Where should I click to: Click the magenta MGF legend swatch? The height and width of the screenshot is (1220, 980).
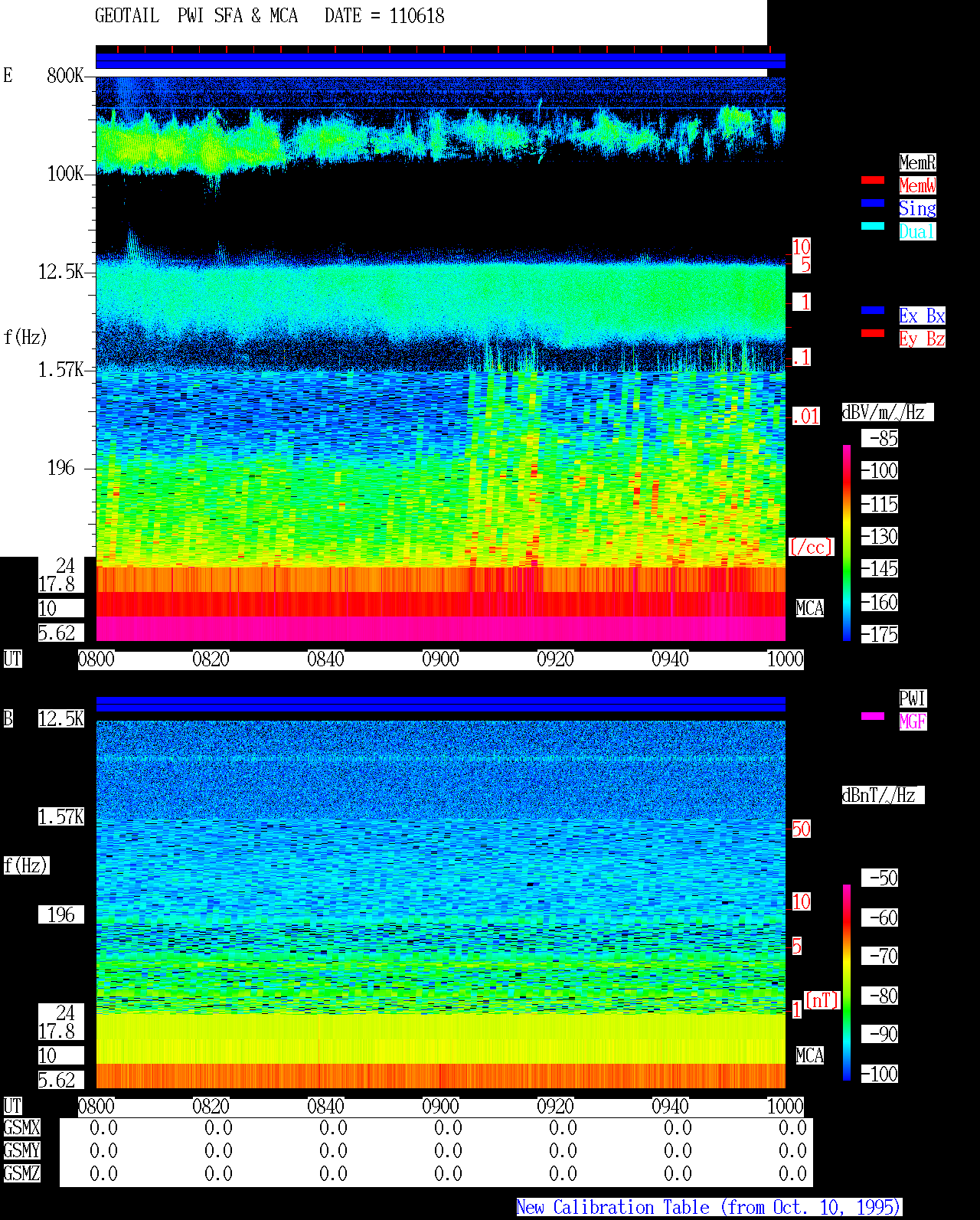point(873,716)
